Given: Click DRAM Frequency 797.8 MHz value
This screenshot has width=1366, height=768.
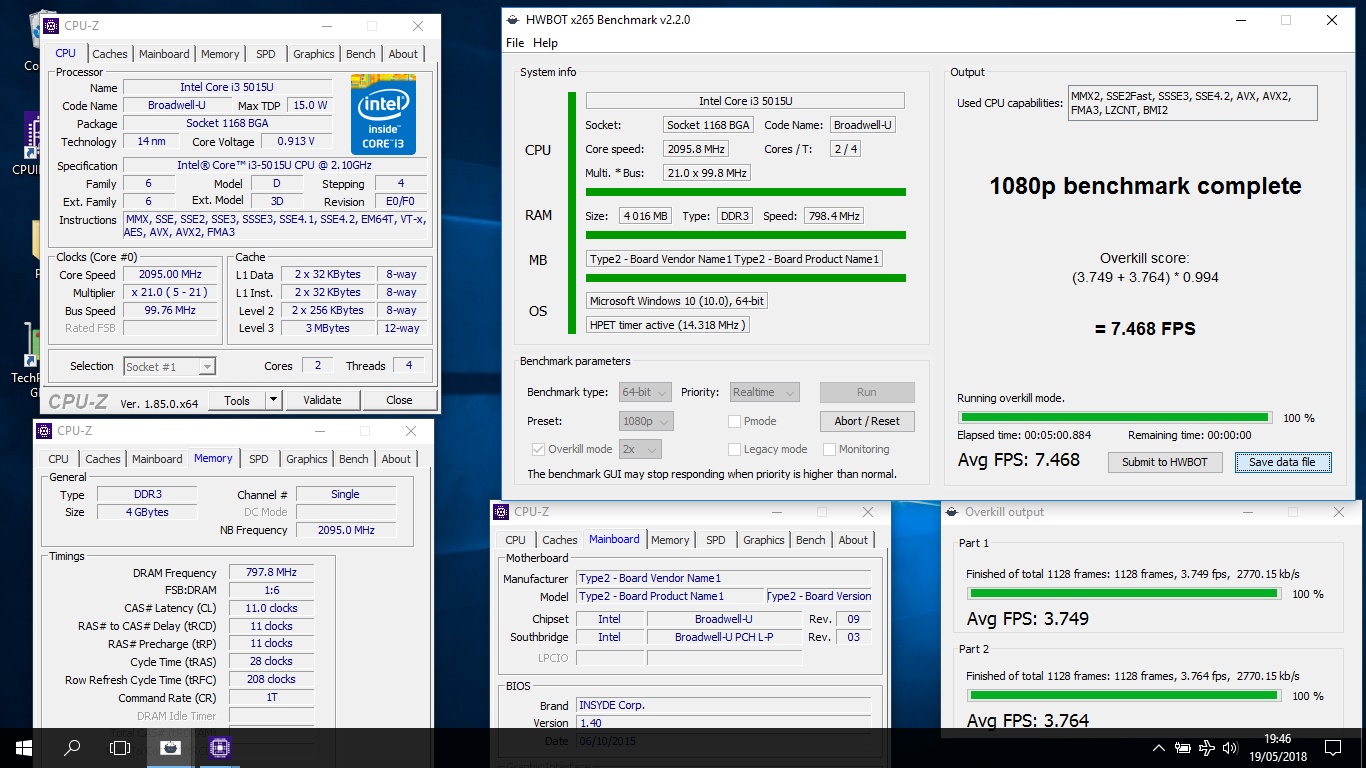Looking at the screenshot, I should (271, 573).
